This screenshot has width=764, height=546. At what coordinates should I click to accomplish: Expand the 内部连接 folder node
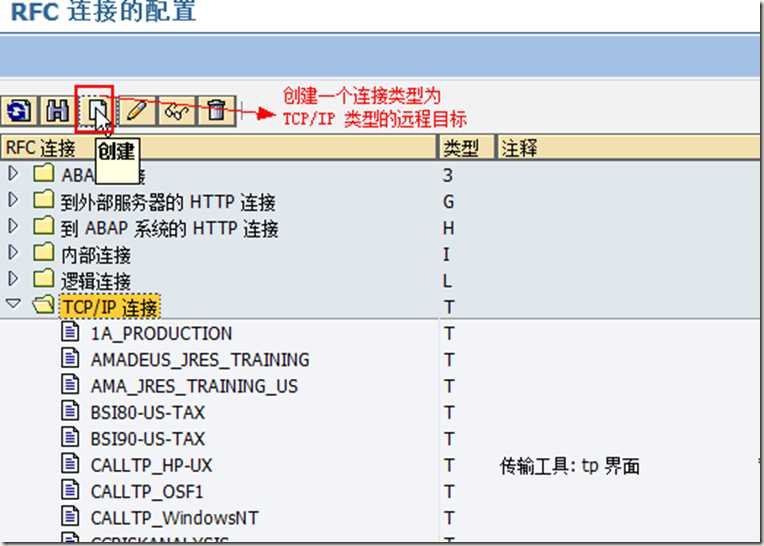click(x=13, y=252)
